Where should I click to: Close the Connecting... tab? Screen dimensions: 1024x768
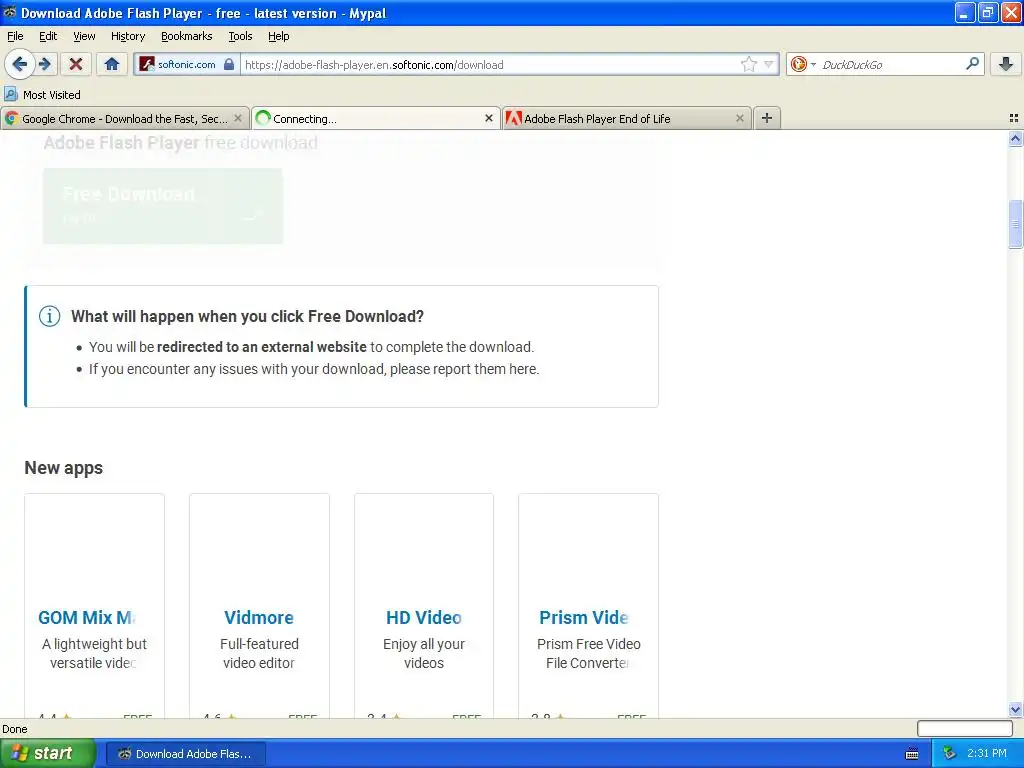(x=488, y=118)
